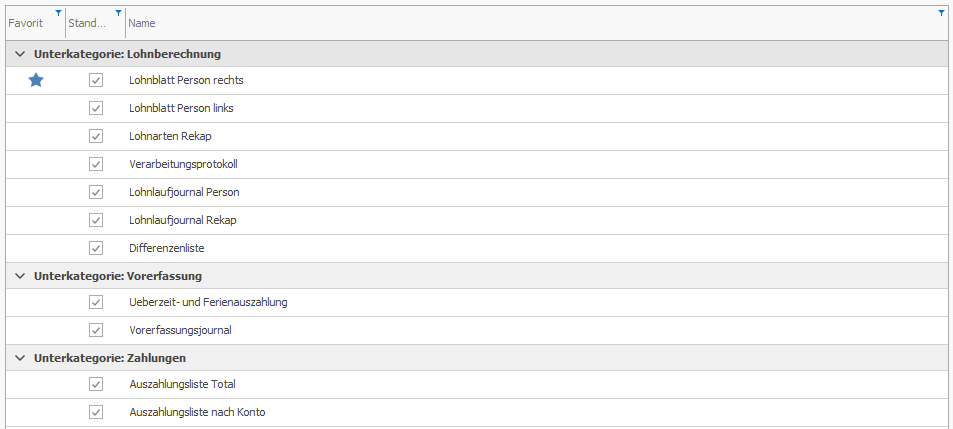This screenshot has width=953, height=429.
Task: Open filter icon on Favorit column
Action: (x=58, y=13)
